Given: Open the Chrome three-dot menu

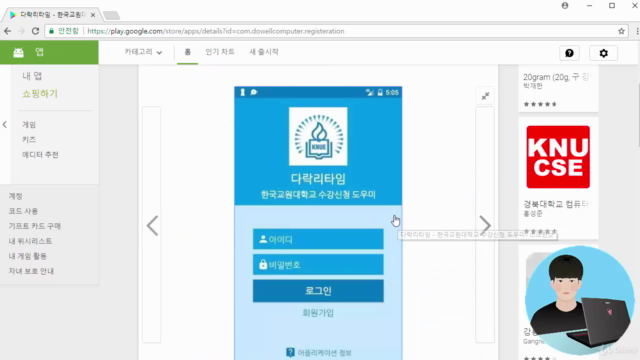Looking at the screenshot, I should (637, 31).
